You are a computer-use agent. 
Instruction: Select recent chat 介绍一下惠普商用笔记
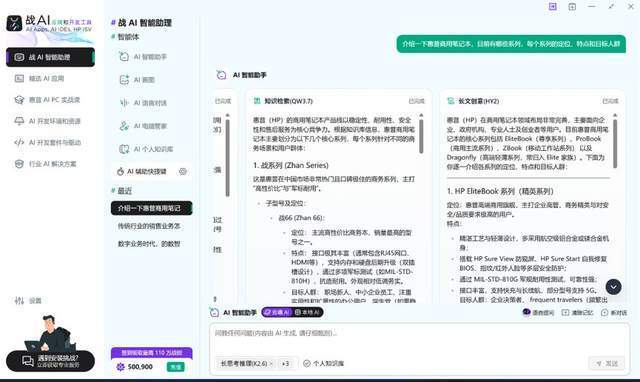tap(151, 208)
